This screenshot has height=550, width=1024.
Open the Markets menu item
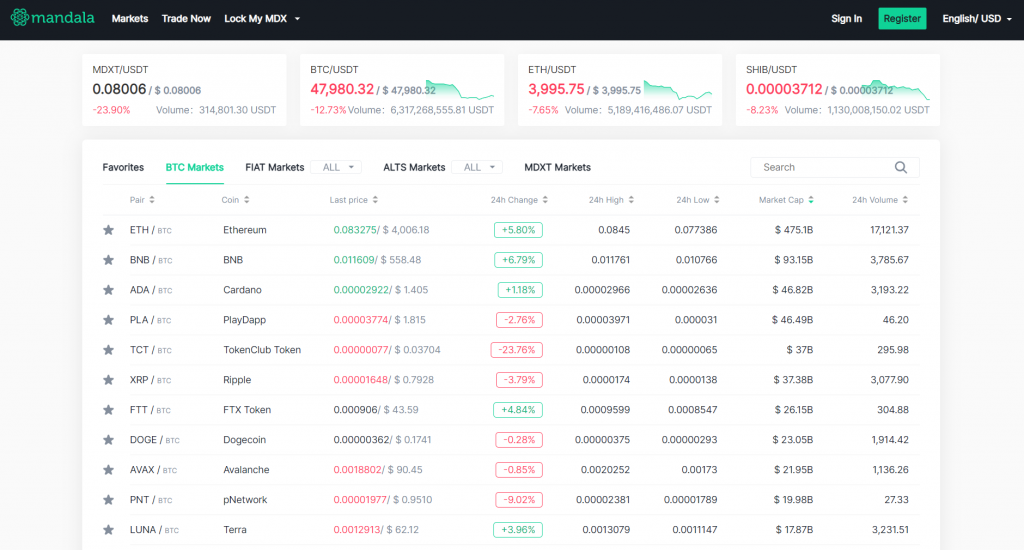130,18
